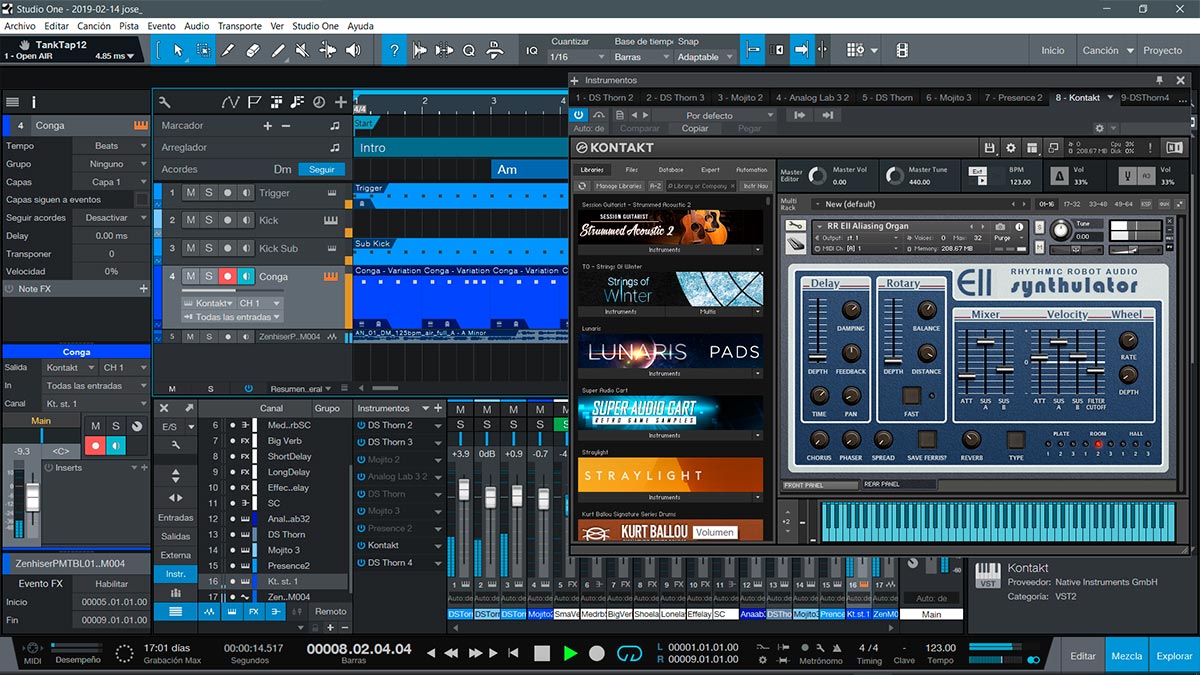Solo the Kick track
This screenshot has width=1200, height=675.
209,220
